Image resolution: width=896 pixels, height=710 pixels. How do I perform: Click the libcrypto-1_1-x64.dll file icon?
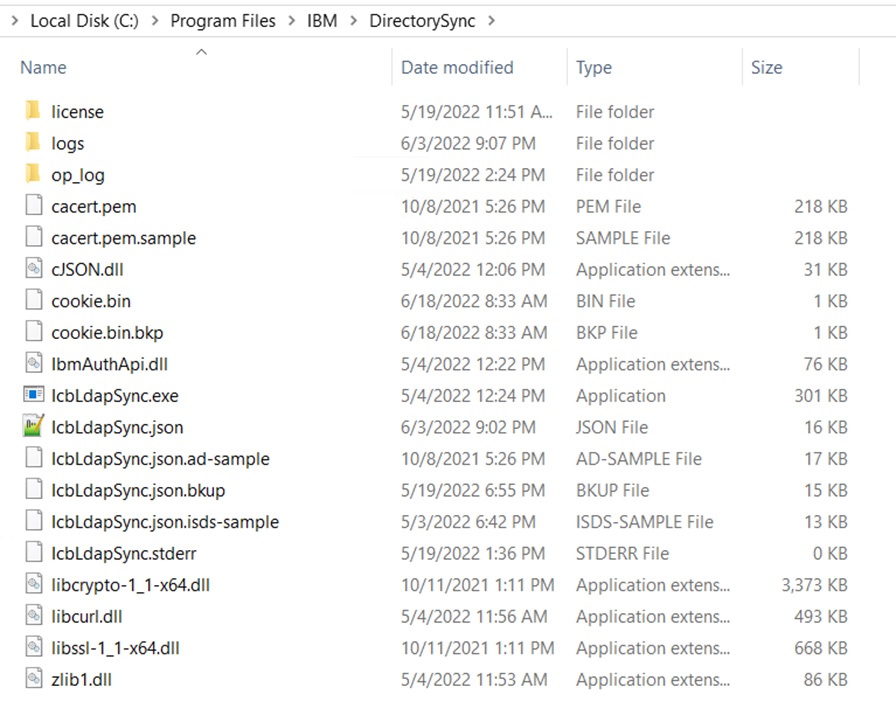tap(34, 584)
